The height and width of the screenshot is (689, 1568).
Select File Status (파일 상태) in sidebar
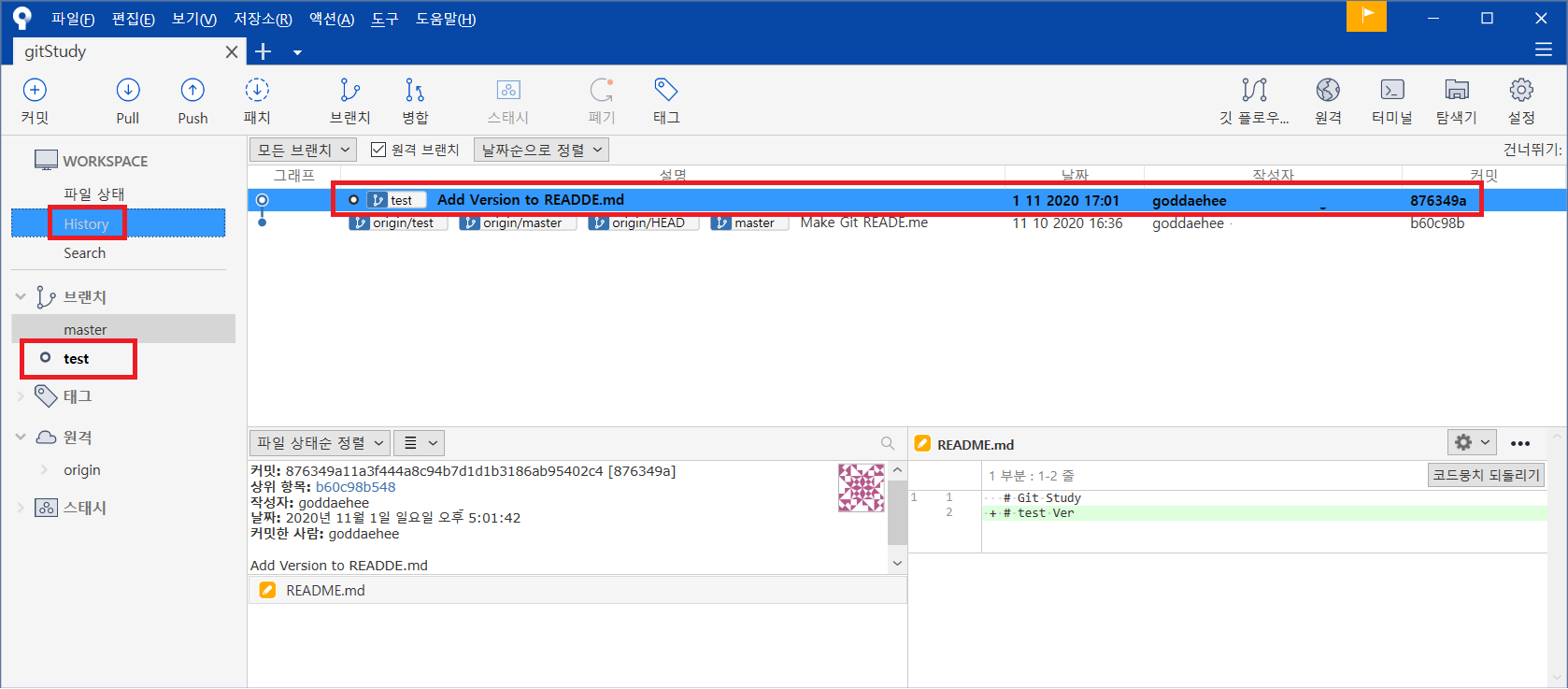(x=93, y=194)
